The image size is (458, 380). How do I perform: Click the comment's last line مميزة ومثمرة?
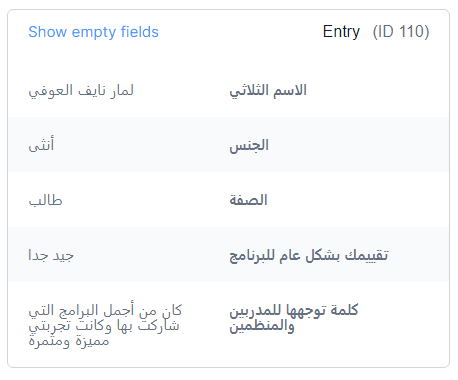(x=69, y=341)
